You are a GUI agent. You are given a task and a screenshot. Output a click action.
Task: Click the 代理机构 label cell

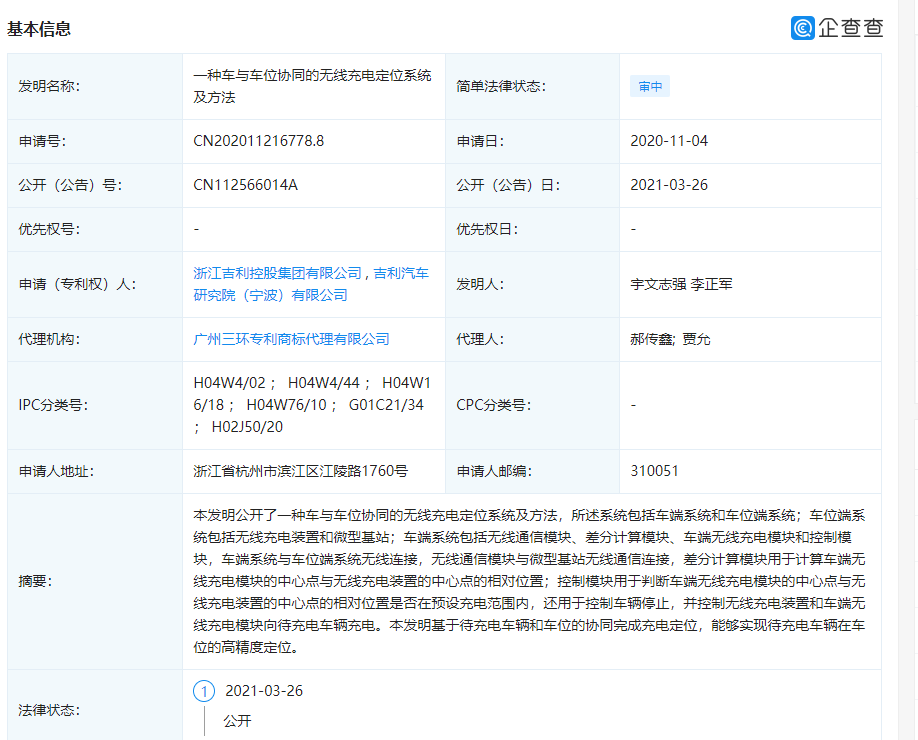[x=95, y=340]
